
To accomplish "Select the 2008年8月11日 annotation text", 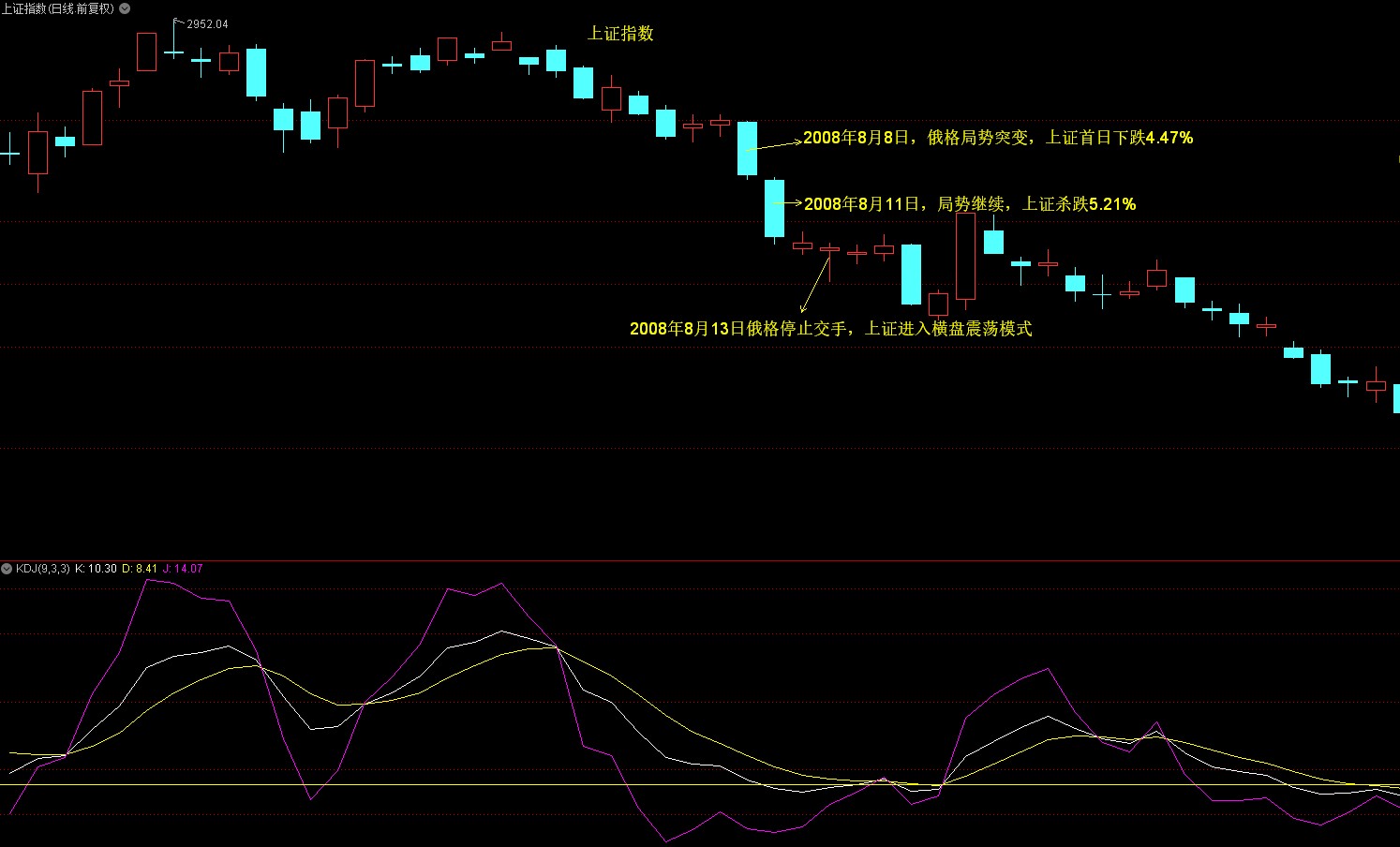I will pos(970,203).
